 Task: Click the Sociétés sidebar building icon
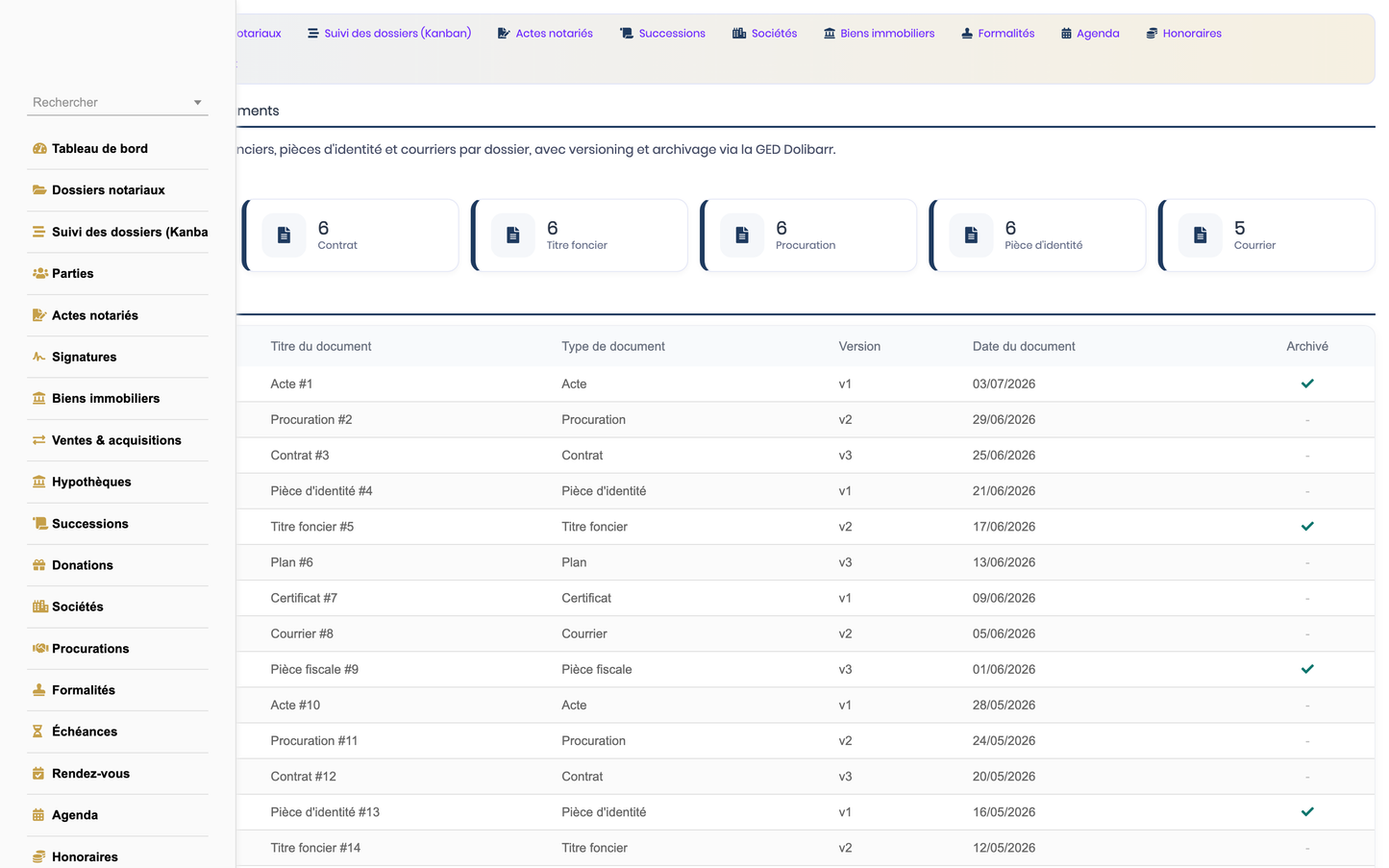[39, 607]
